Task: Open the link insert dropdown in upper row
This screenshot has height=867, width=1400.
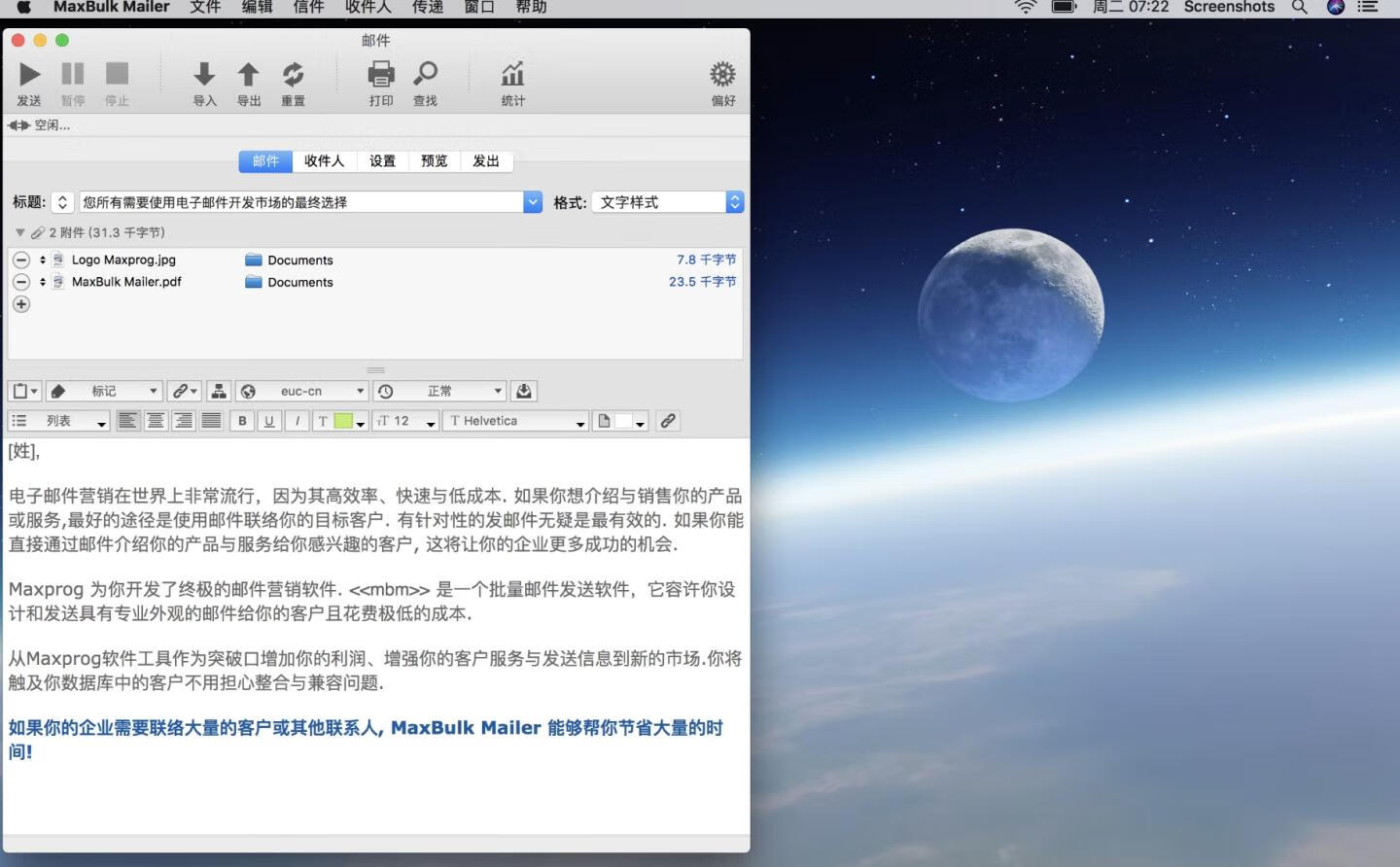Action: (184, 391)
